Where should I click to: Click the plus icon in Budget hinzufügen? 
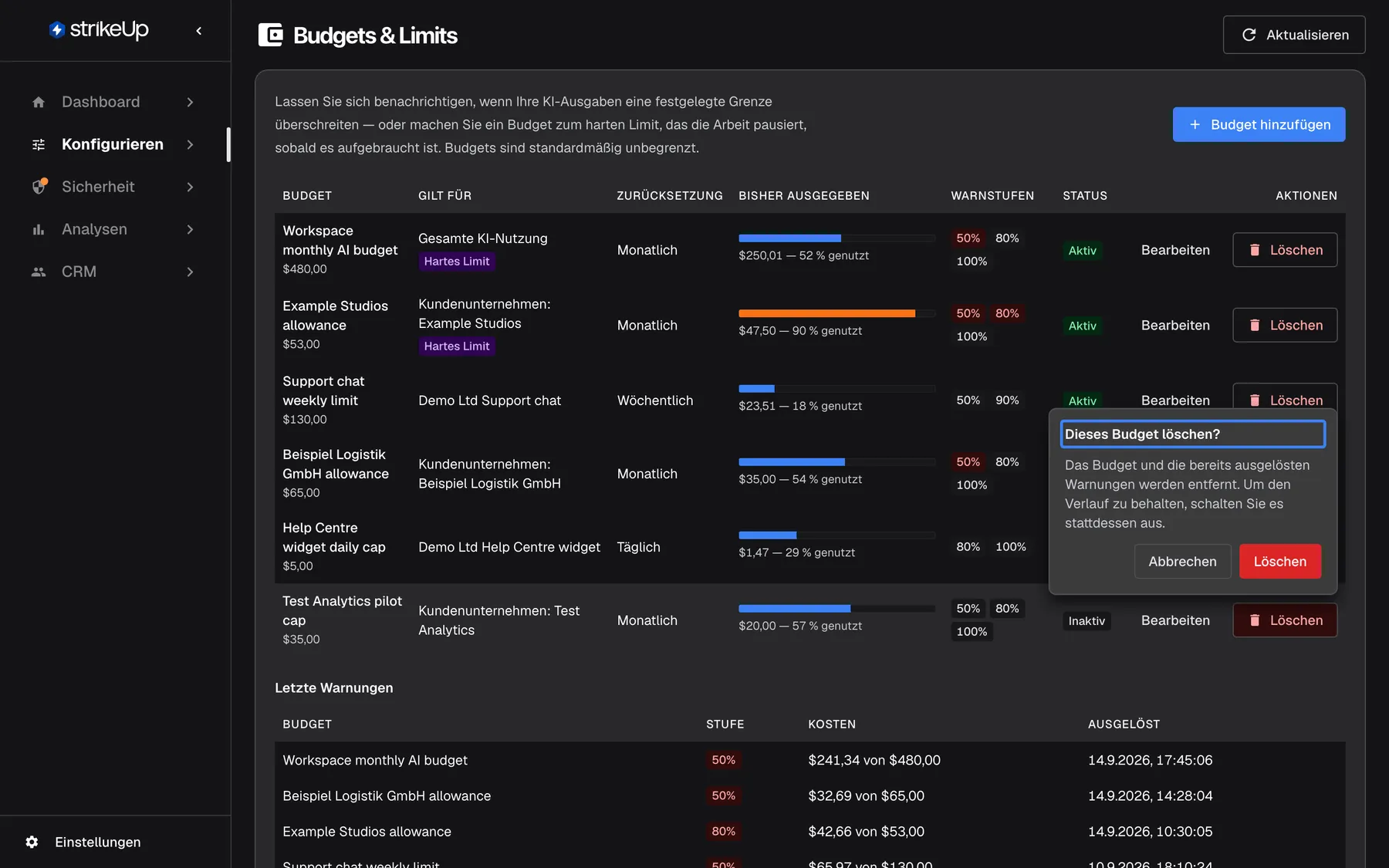coord(1195,124)
